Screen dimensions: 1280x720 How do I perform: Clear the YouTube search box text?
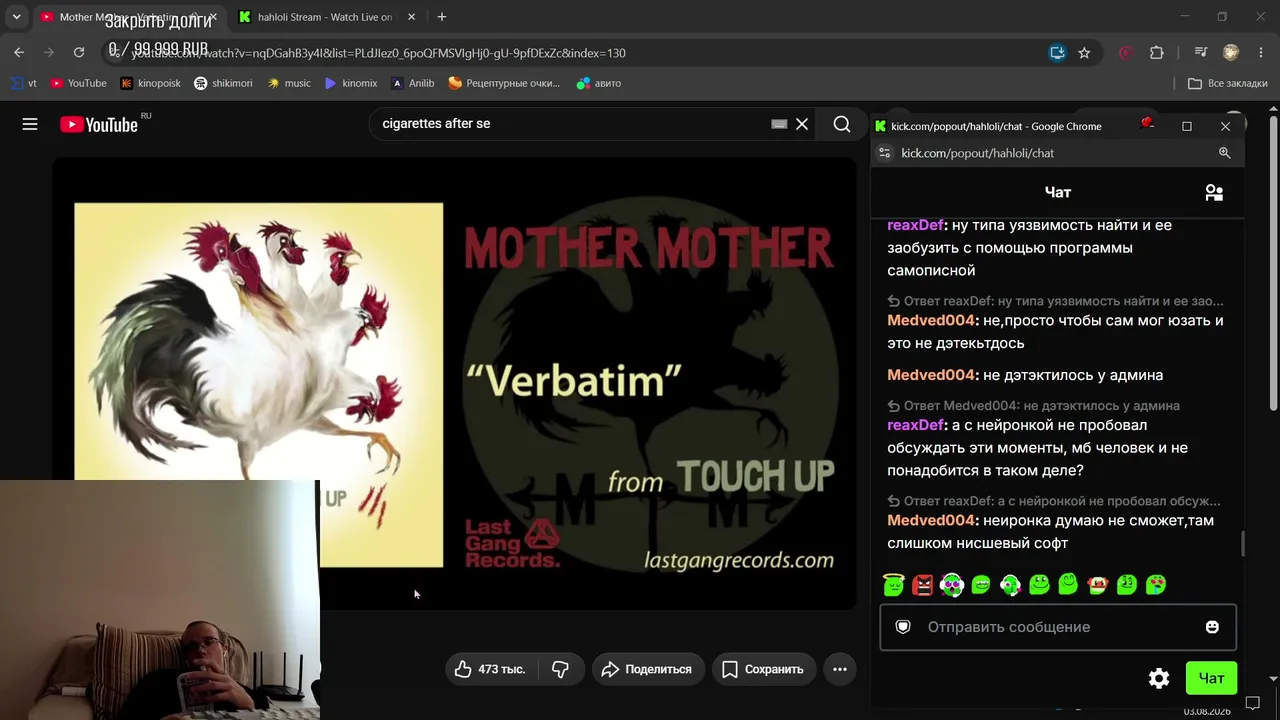[802, 124]
